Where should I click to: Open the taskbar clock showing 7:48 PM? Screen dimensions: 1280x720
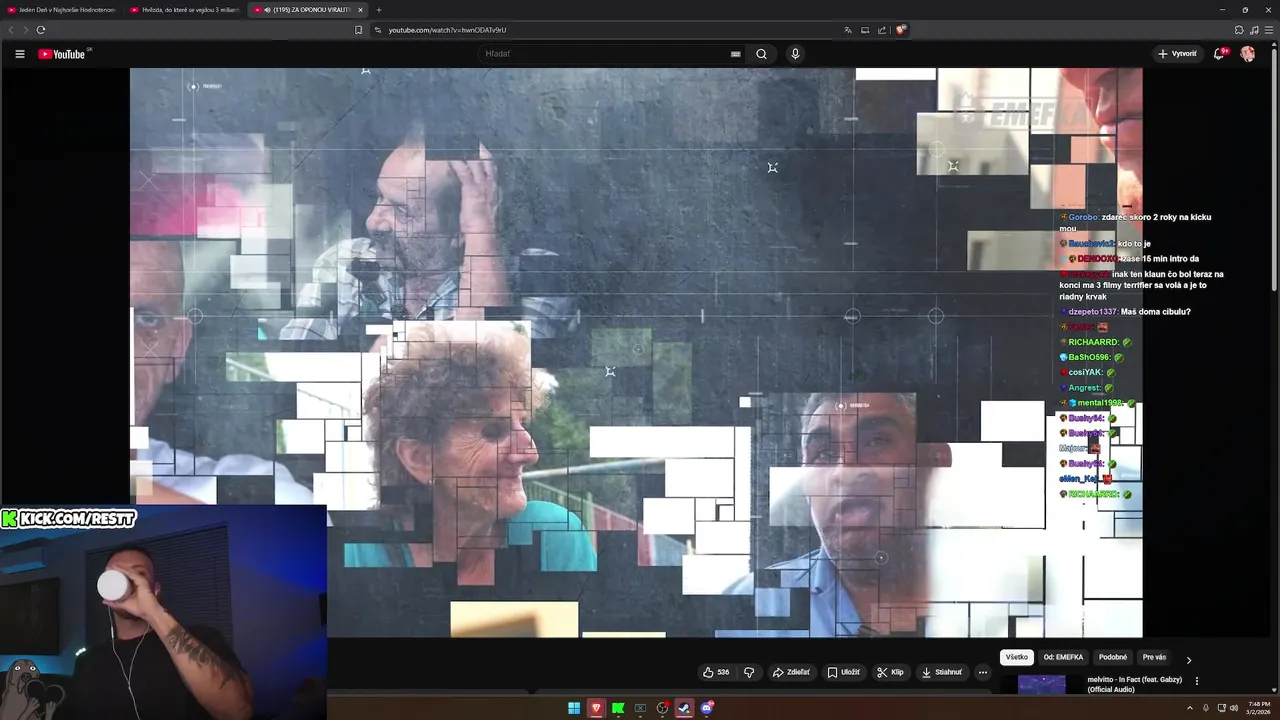(1258, 708)
